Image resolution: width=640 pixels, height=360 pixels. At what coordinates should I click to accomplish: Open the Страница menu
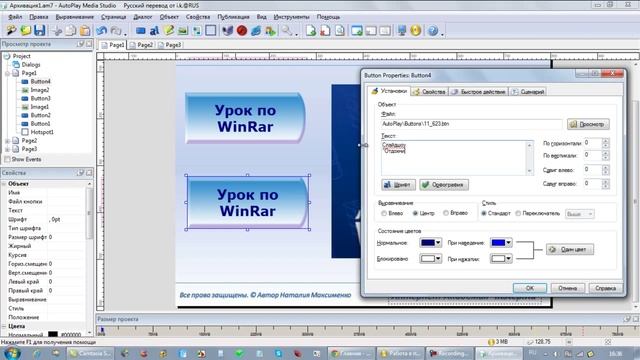coord(113,17)
